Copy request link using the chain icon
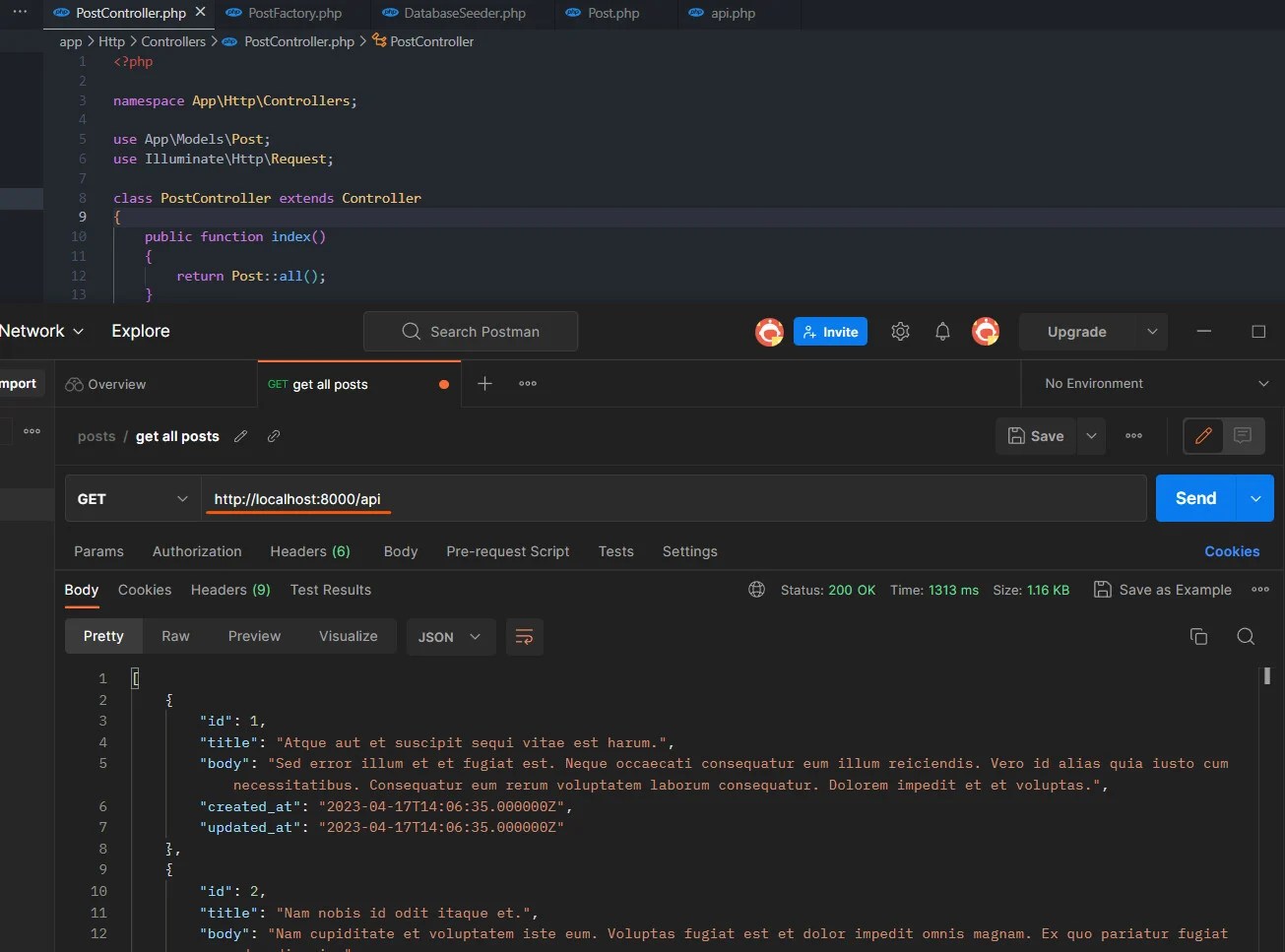Screen dimensions: 1285x952 (x=273, y=436)
